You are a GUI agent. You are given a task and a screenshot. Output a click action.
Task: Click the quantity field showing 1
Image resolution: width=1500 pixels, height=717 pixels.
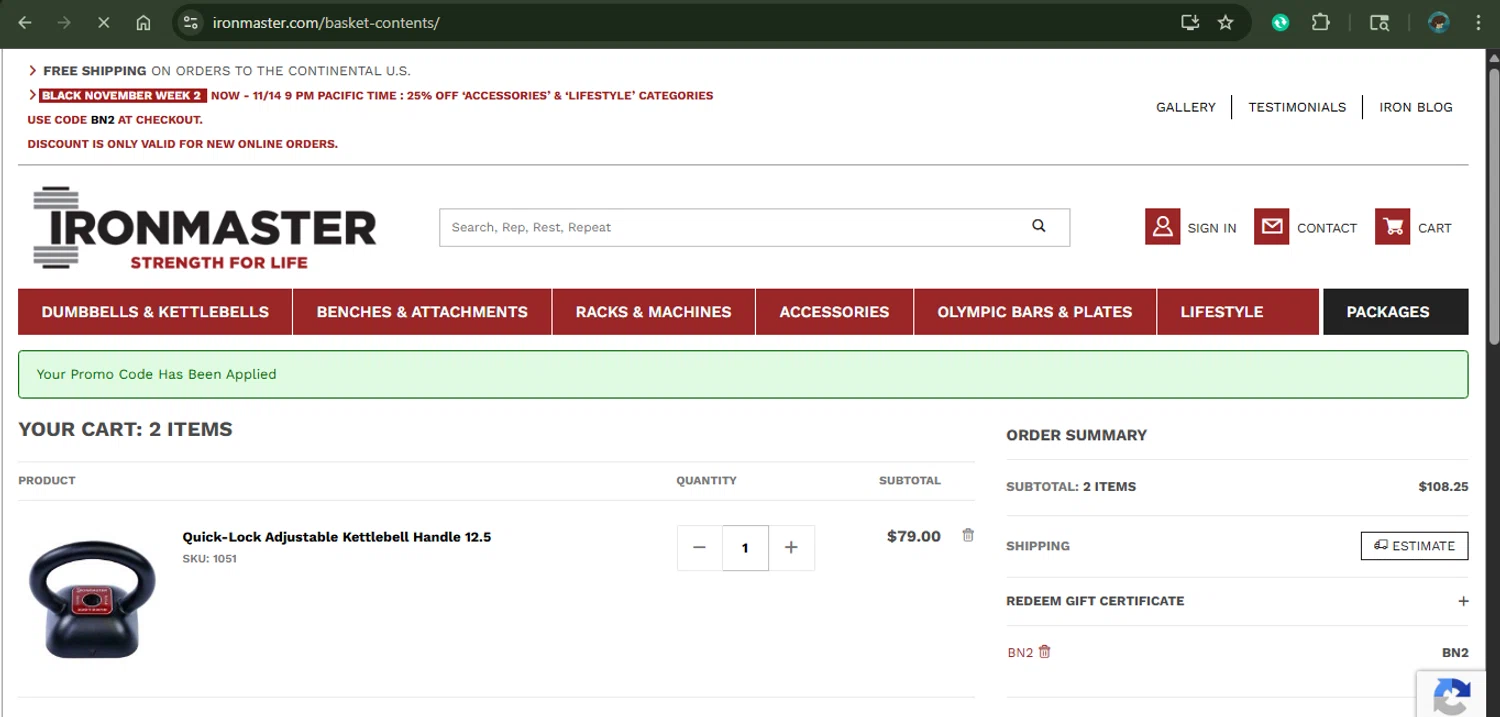point(745,548)
